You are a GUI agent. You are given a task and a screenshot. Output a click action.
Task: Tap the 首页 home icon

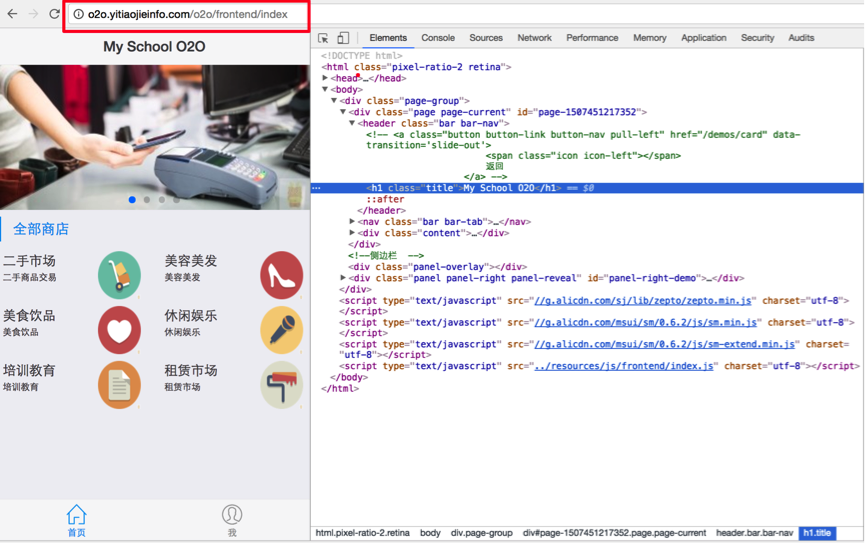(x=77, y=520)
